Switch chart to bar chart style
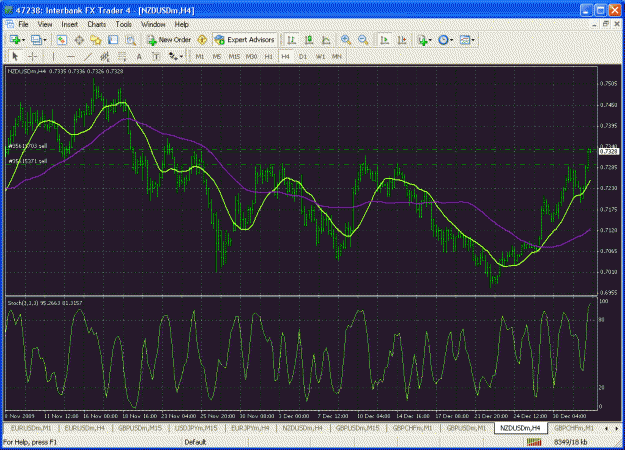625x450 pixels. (x=292, y=40)
